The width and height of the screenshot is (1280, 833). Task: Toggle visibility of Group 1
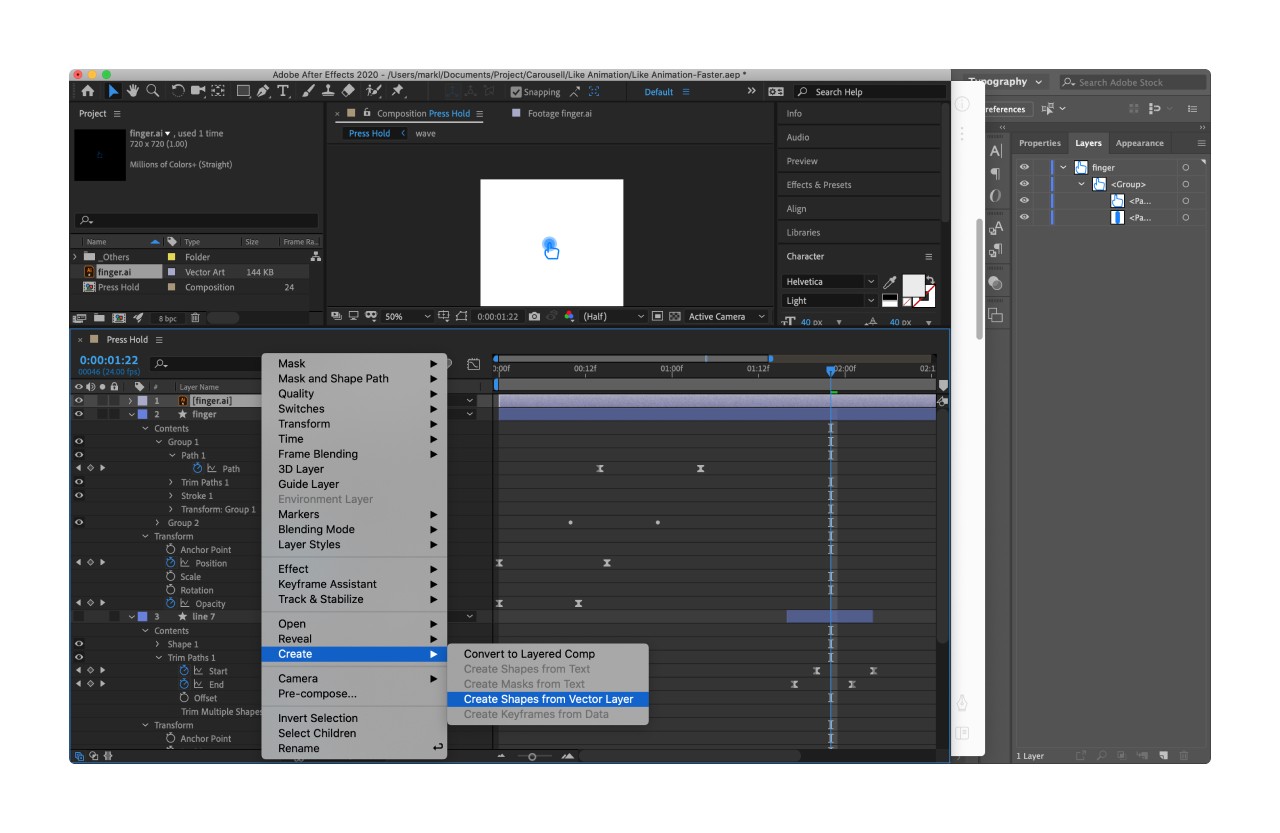(79, 441)
